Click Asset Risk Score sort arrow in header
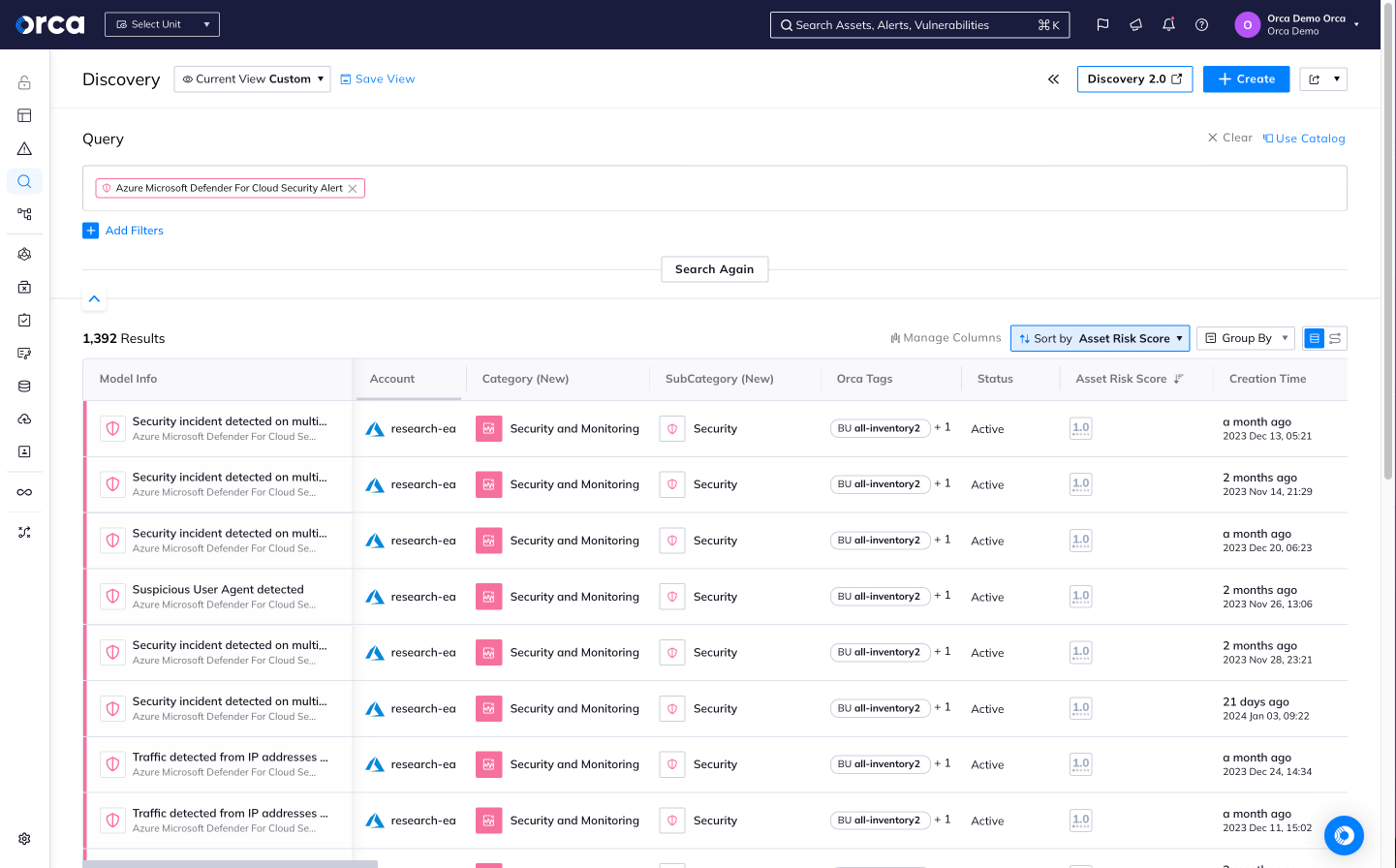Viewport: 1396px width, 868px height. click(1178, 379)
